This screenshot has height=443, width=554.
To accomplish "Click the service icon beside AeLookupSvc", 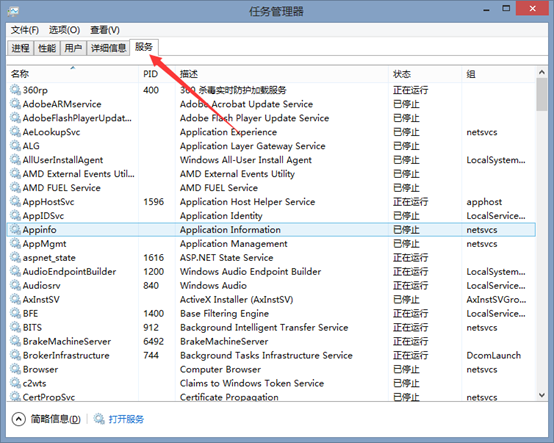I will click(15, 132).
